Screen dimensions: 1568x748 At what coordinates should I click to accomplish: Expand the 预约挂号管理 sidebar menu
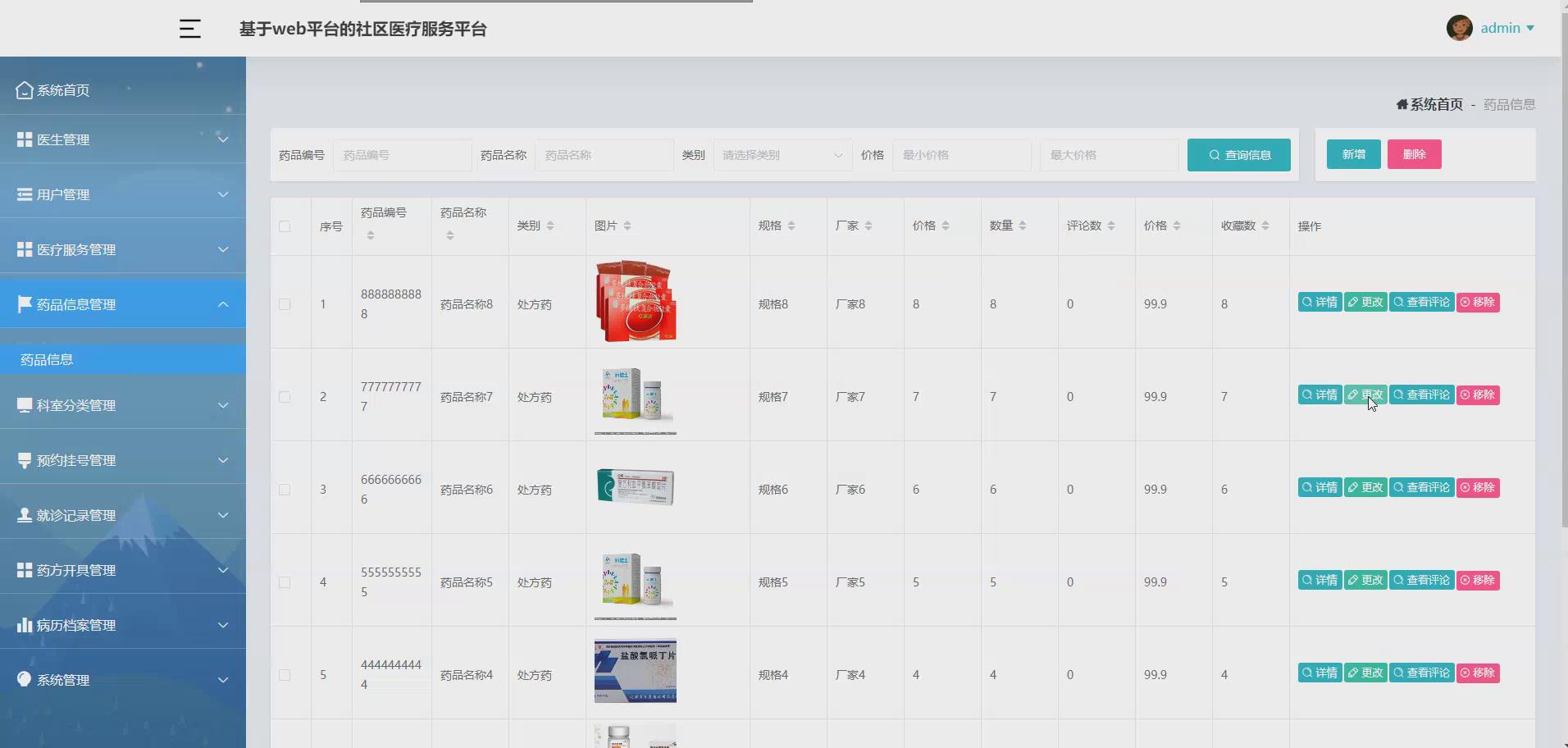click(x=123, y=460)
